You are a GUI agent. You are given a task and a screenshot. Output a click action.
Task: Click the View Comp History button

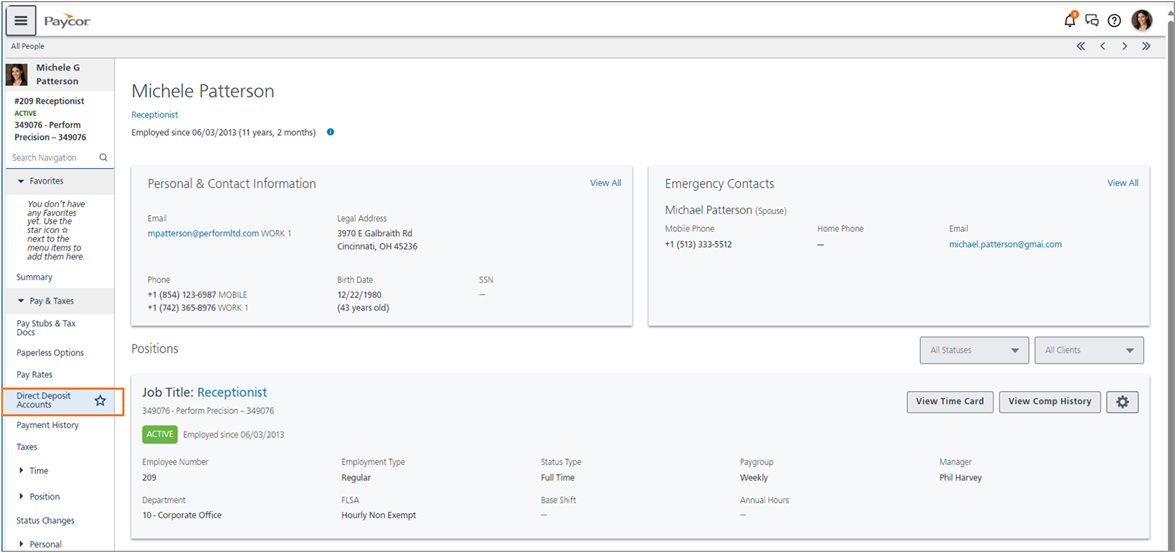(1049, 401)
